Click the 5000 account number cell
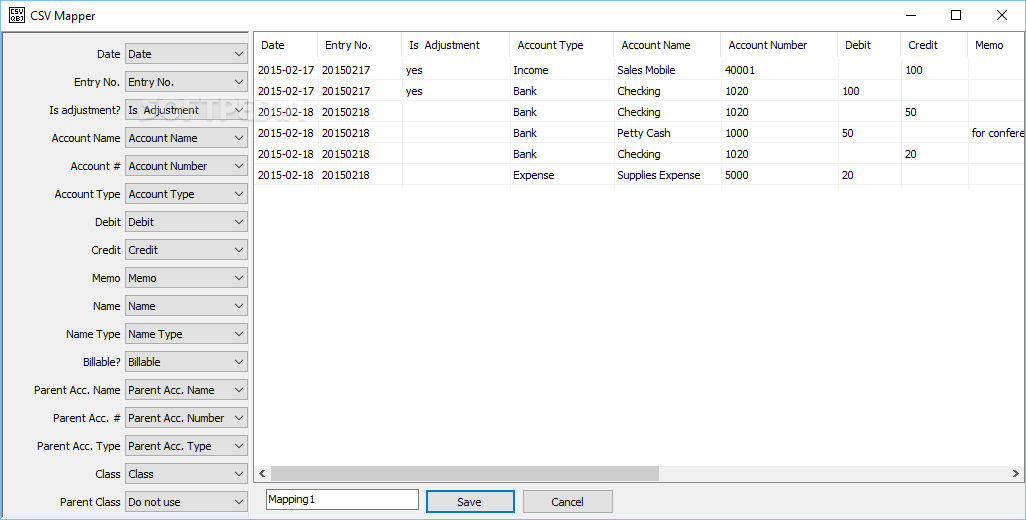 779,175
